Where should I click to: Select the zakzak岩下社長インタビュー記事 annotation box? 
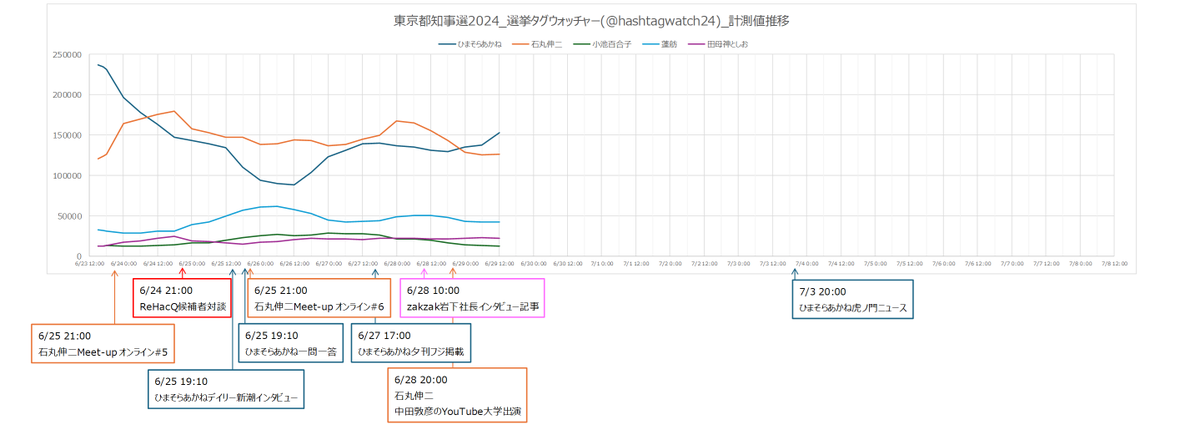472,298
